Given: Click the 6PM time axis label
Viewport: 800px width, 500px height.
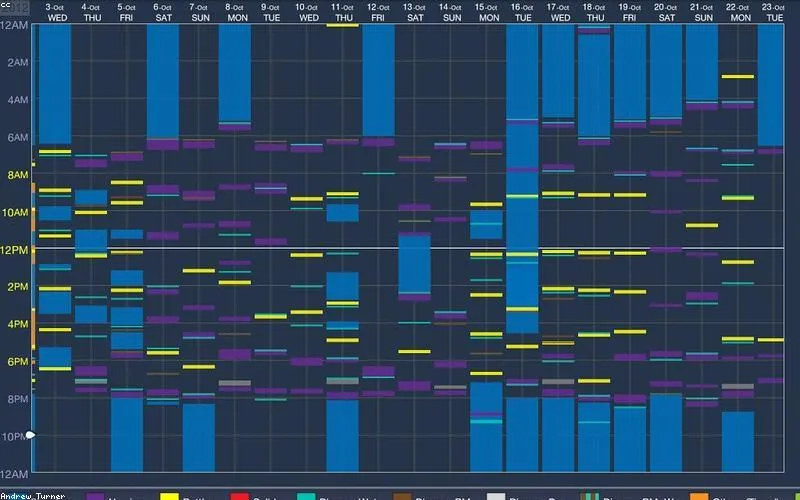Looking at the screenshot, I should (x=18, y=362).
